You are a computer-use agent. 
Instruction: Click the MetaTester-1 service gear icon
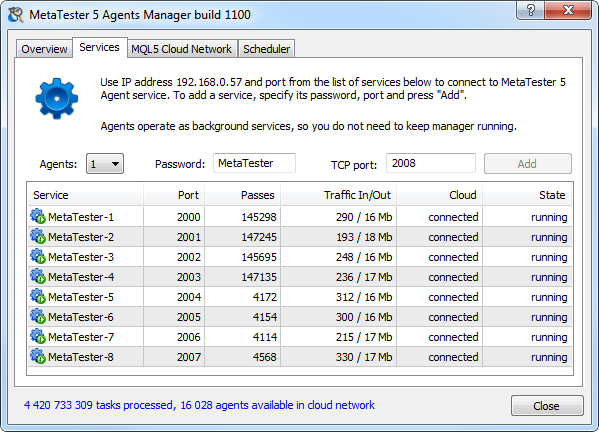click(x=38, y=217)
